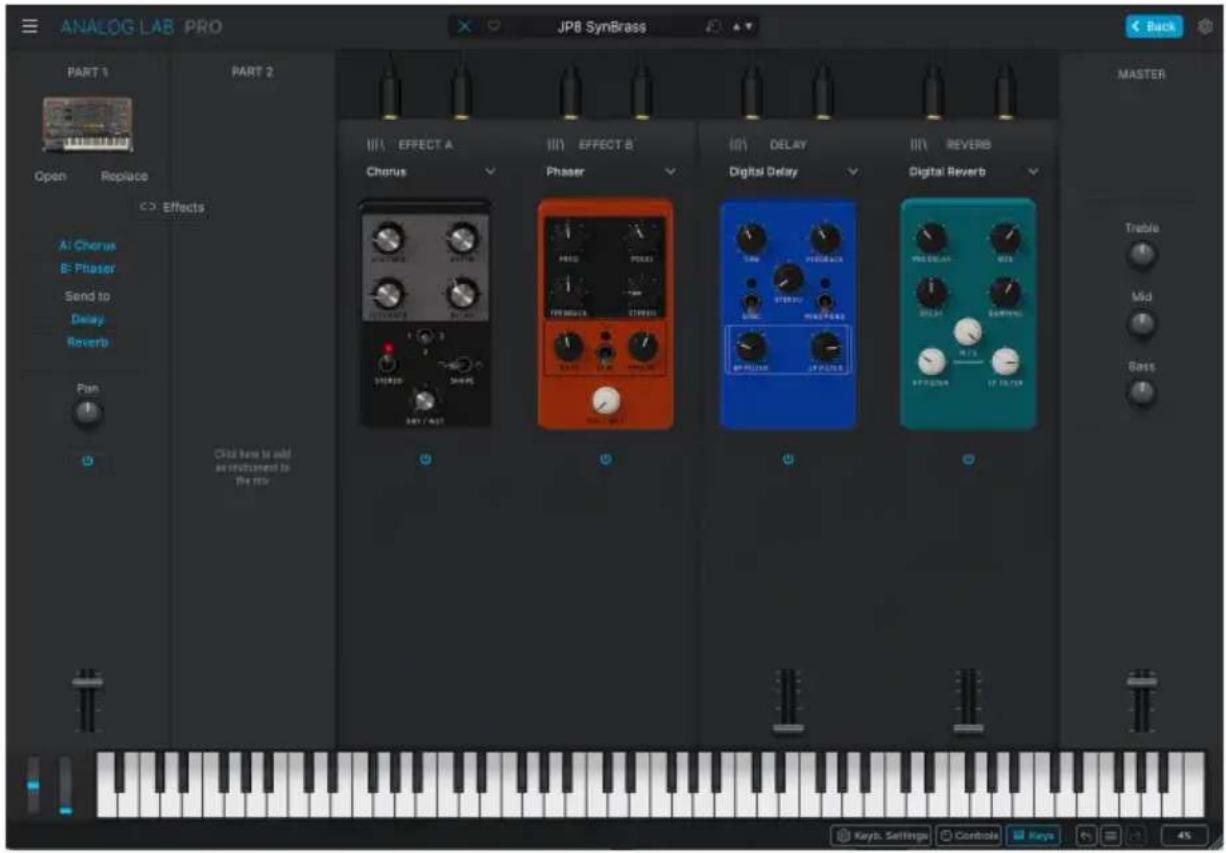This screenshot has height=853, width=1226.
Task: Open the history list icon in bottom bar
Action: coord(1110,835)
